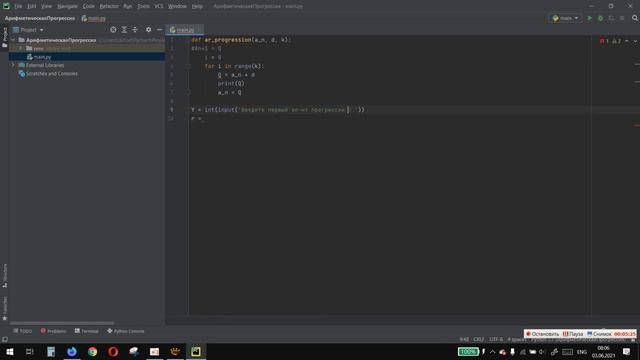Image resolution: width=640 pixels, height=360 pixels.
Task: Select the venv folder row
Action: click(x=87, y=48)
